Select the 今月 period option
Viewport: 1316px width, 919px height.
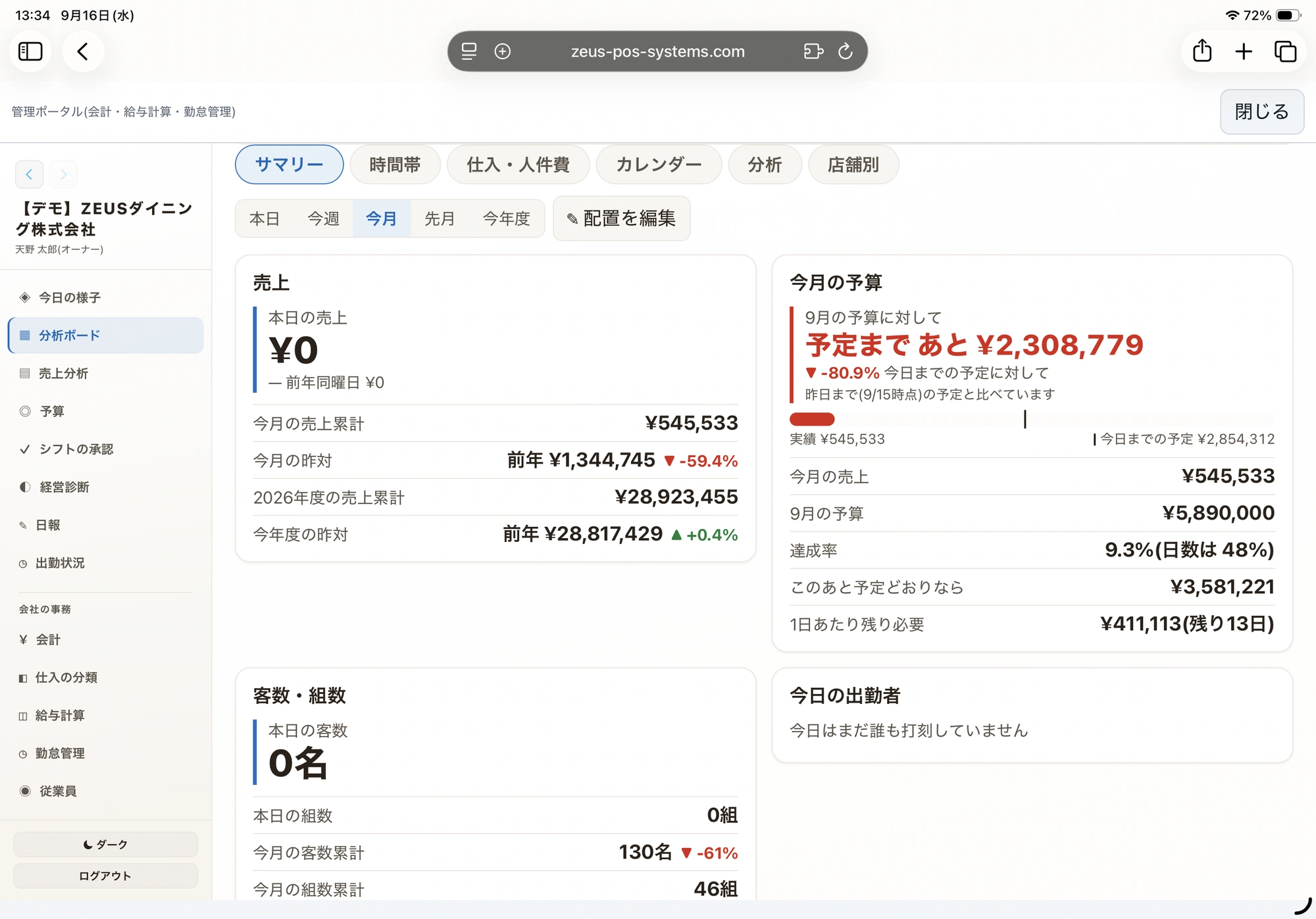click(382, 218)
